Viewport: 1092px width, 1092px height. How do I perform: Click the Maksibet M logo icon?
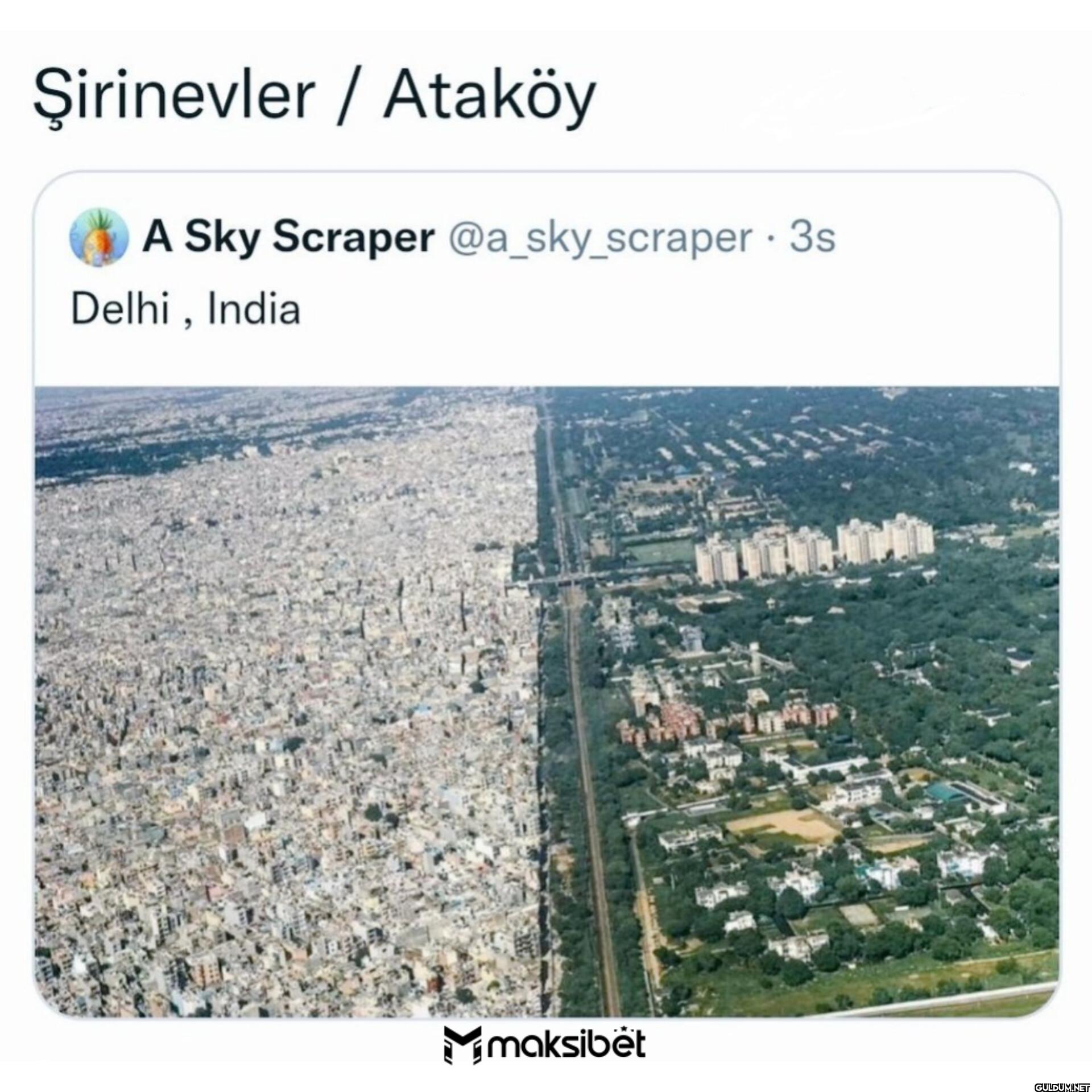tap(462, 1045)
